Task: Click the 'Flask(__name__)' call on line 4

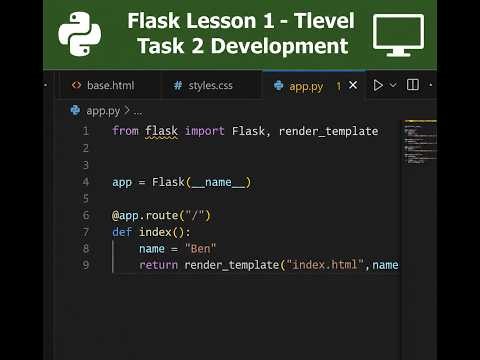Action: (201, 182)
